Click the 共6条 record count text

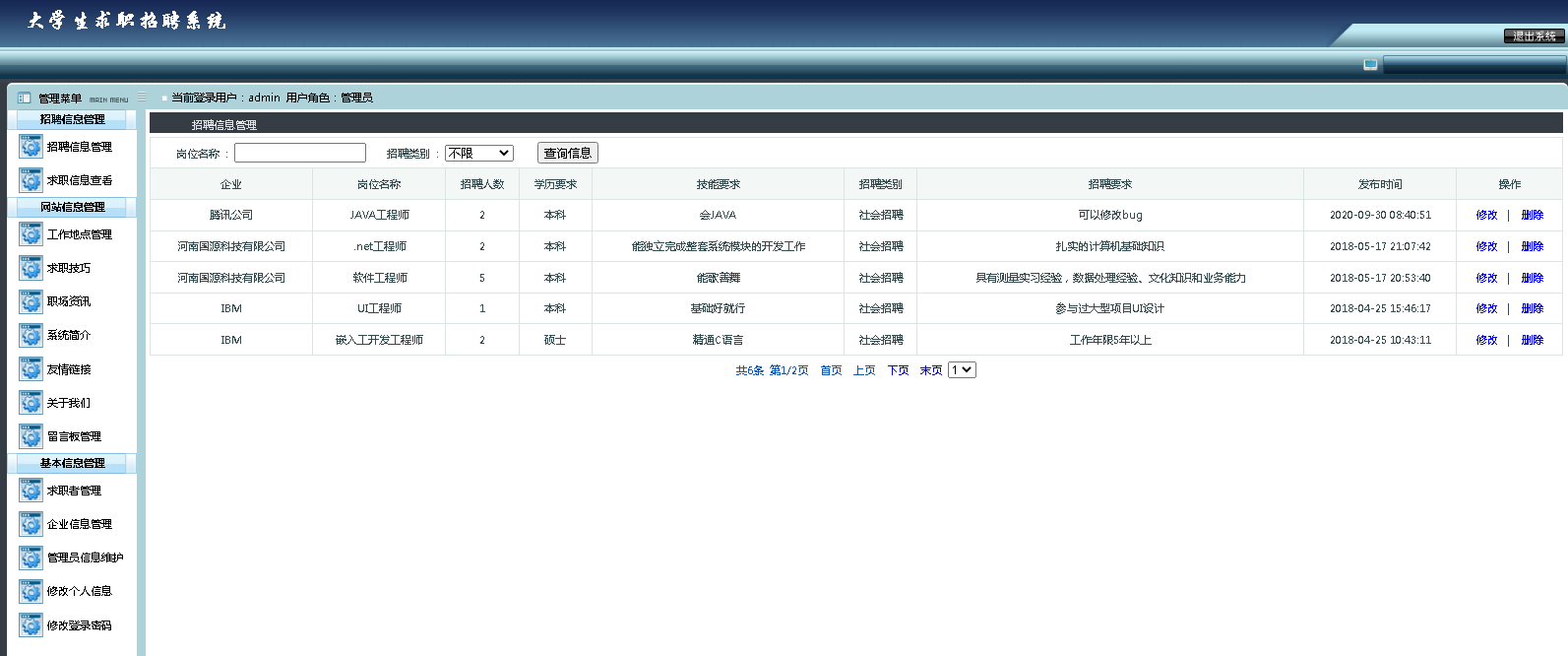[x=749, y=370]
